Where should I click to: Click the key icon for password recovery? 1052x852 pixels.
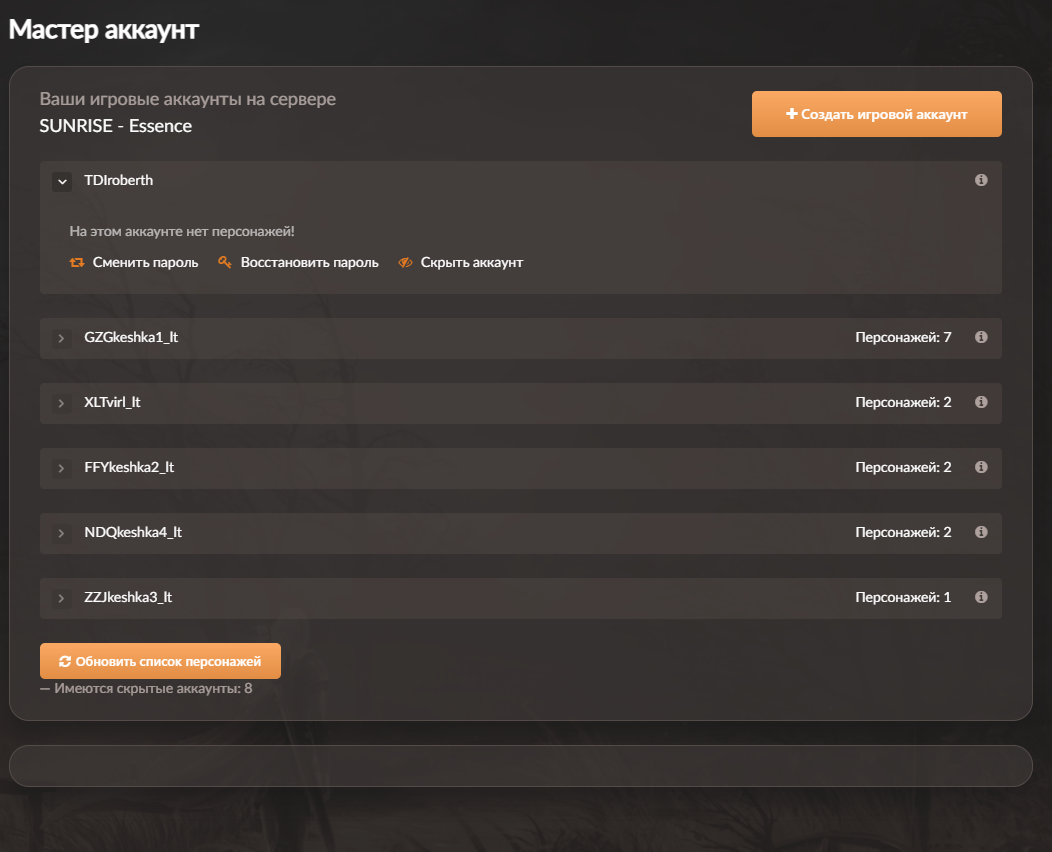click(x=225, y=263)
